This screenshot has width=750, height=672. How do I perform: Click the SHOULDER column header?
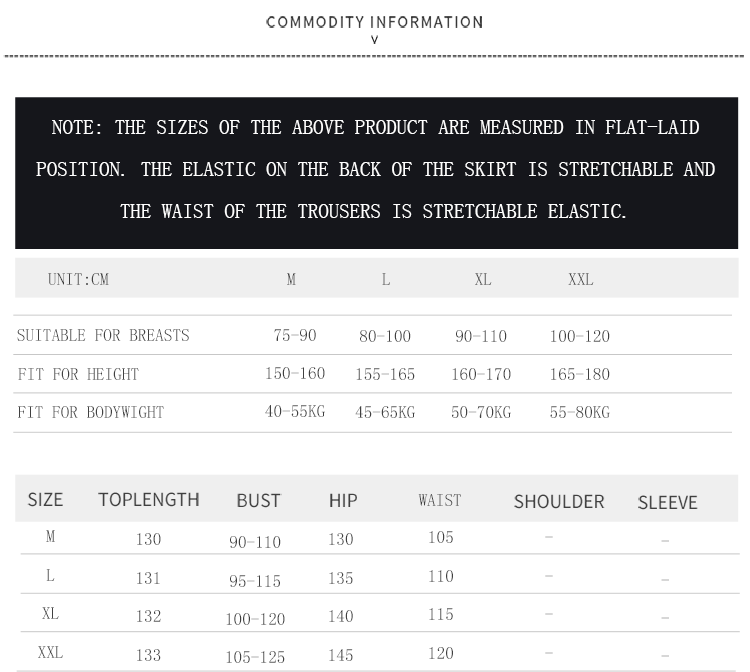[559, 501]
